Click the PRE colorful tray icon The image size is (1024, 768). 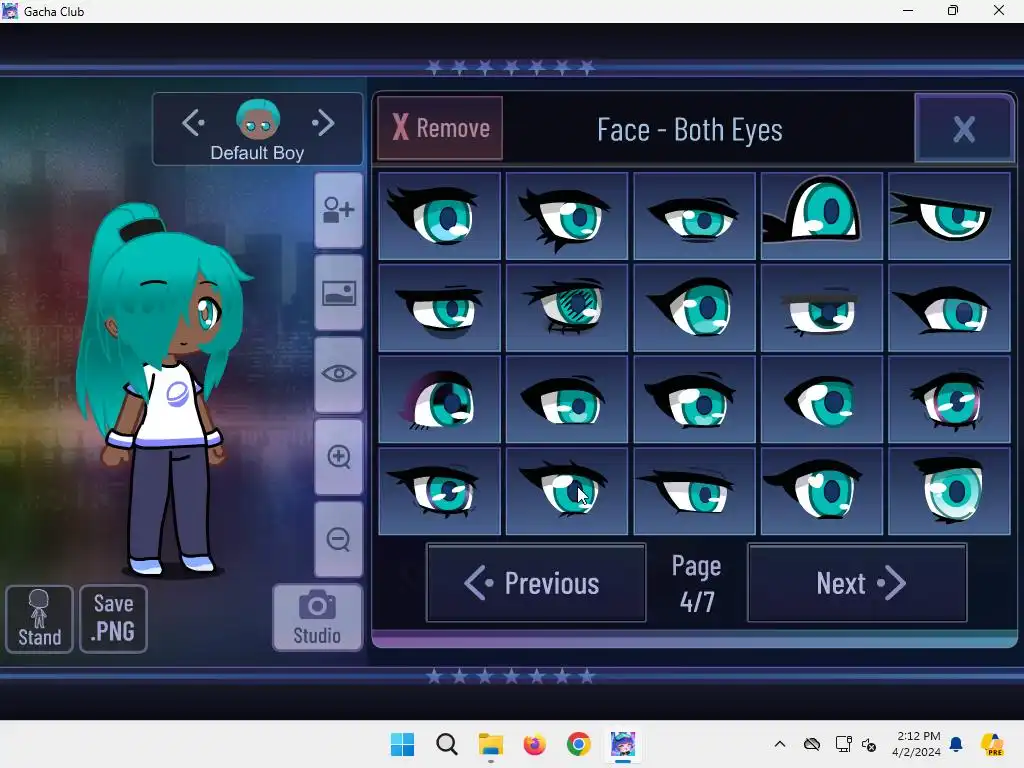coord(992,744)
